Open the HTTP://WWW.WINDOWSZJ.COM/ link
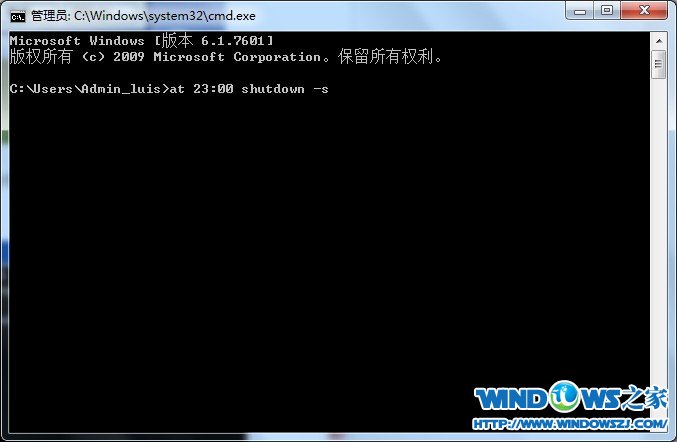 click(569, 424)
